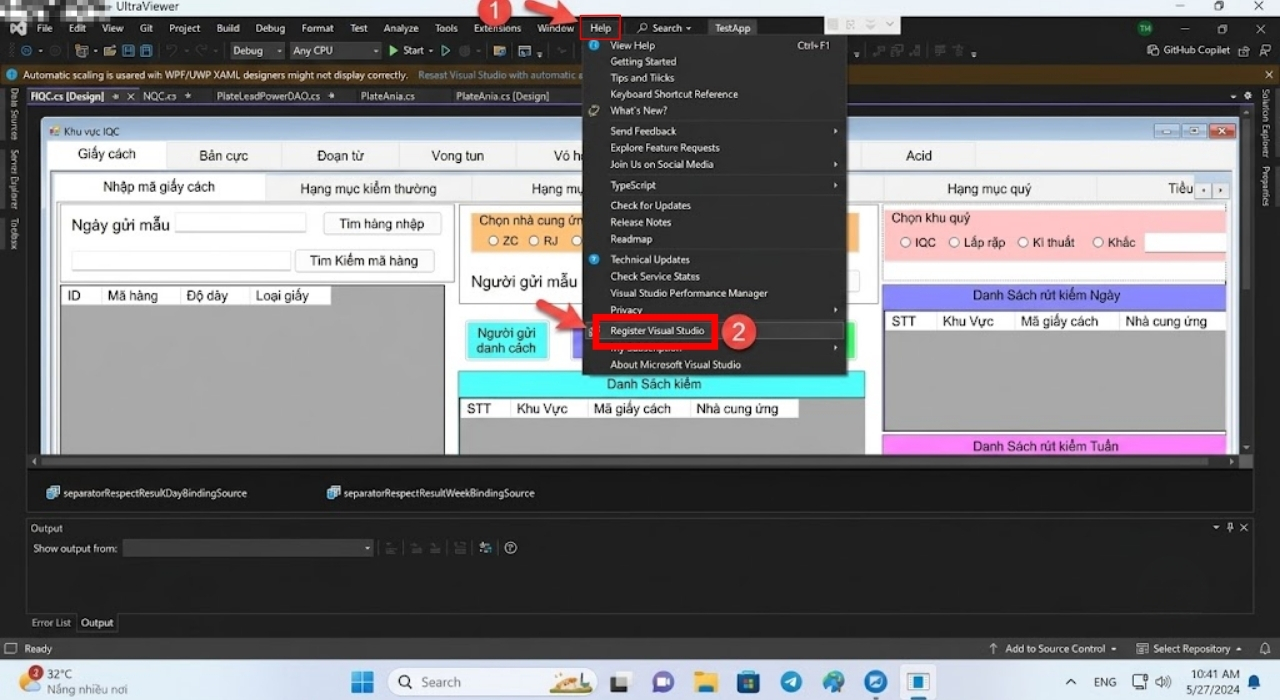Click the designer horizontal scrollbar
Screen dimensions: 1280x700
click(x=640, y=461)
